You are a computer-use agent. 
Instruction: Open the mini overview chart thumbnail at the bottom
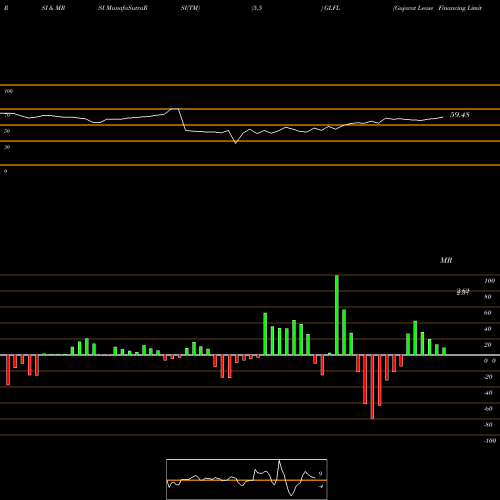247,479
